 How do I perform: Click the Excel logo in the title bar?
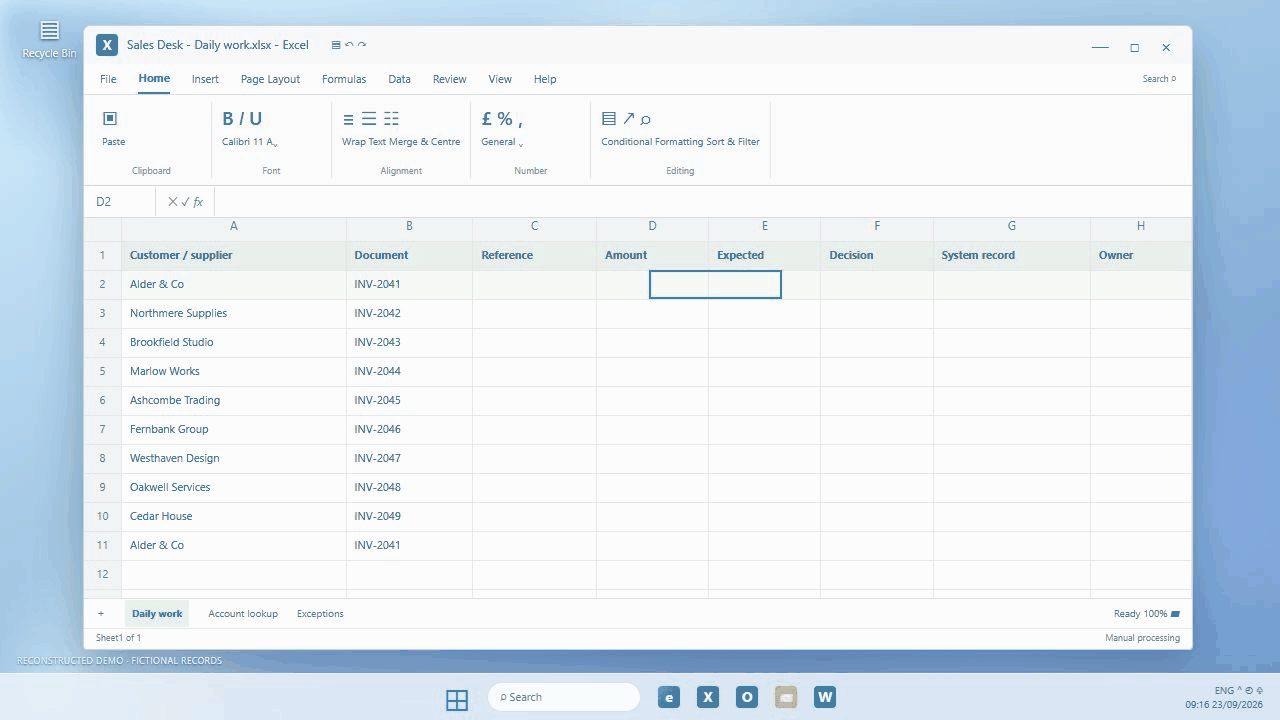107,45
